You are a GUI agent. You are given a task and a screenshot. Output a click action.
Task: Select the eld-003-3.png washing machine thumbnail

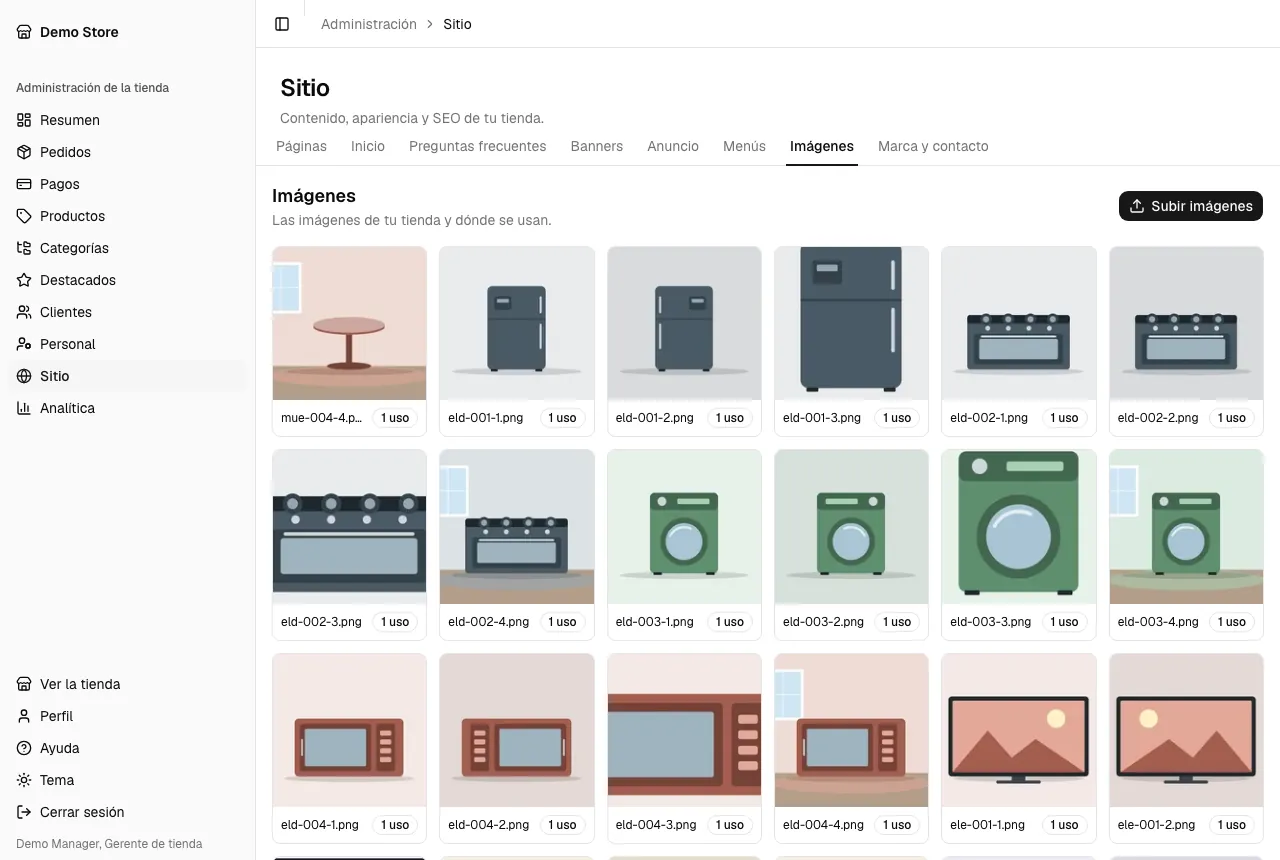pos(1018,527)
